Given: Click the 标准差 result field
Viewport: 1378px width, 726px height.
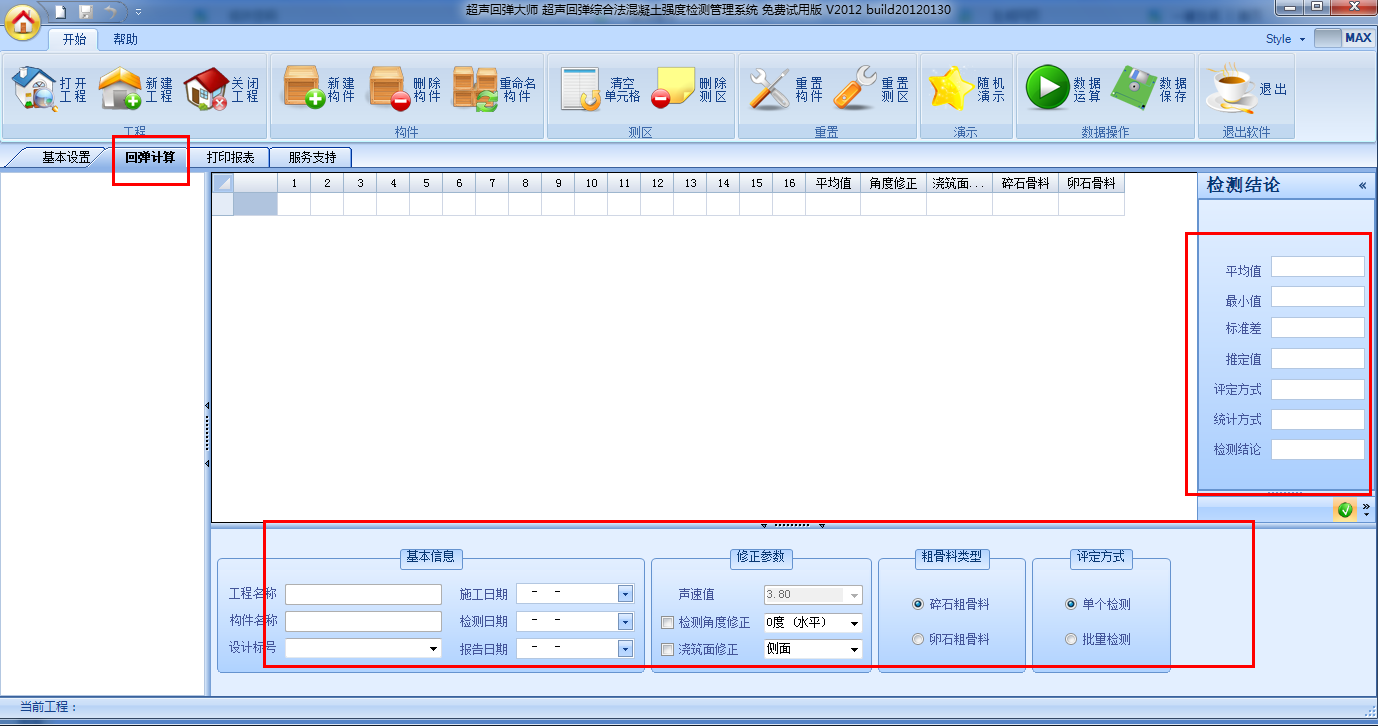Looking at the screenshot, I should pyautogui.click(x=1317, y=328).
